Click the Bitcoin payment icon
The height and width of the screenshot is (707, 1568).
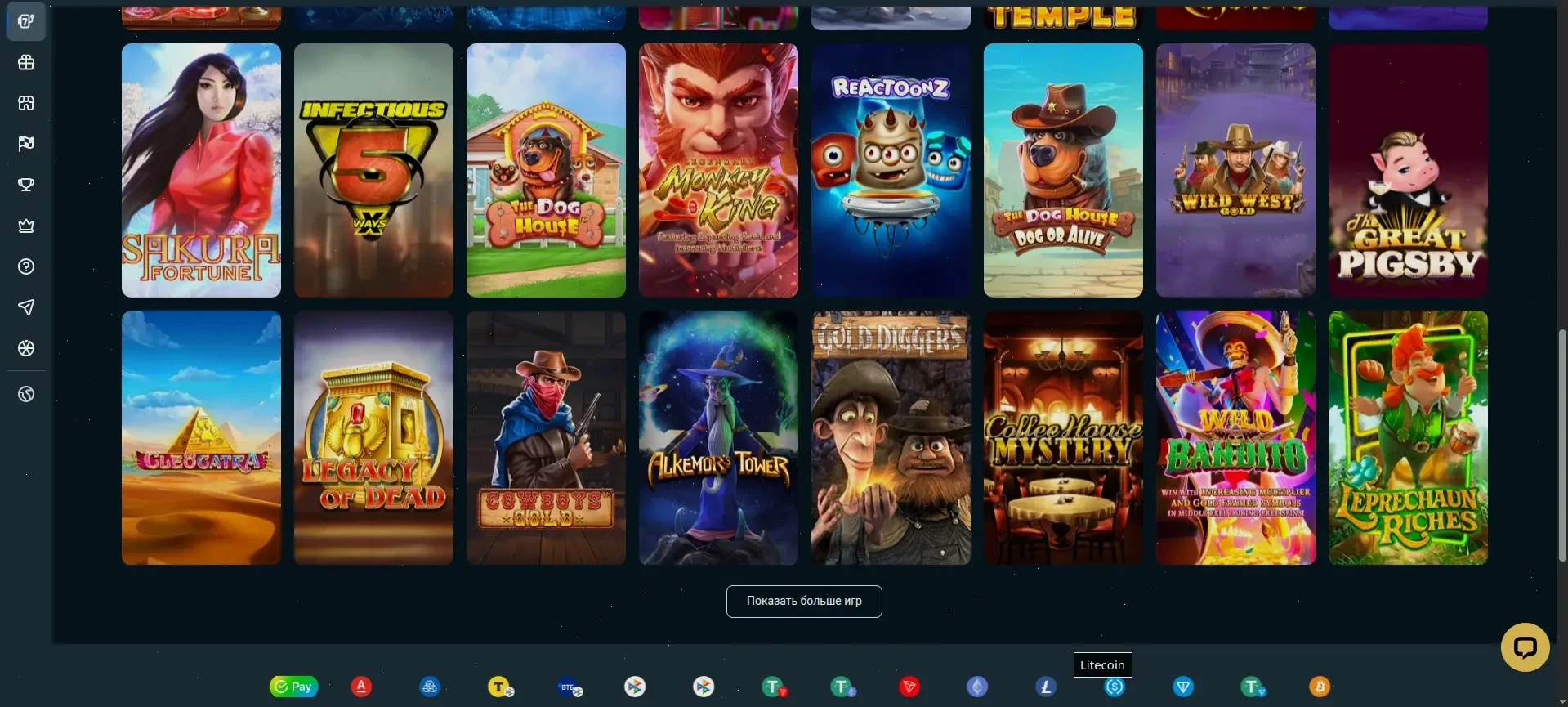(1320, 687)
